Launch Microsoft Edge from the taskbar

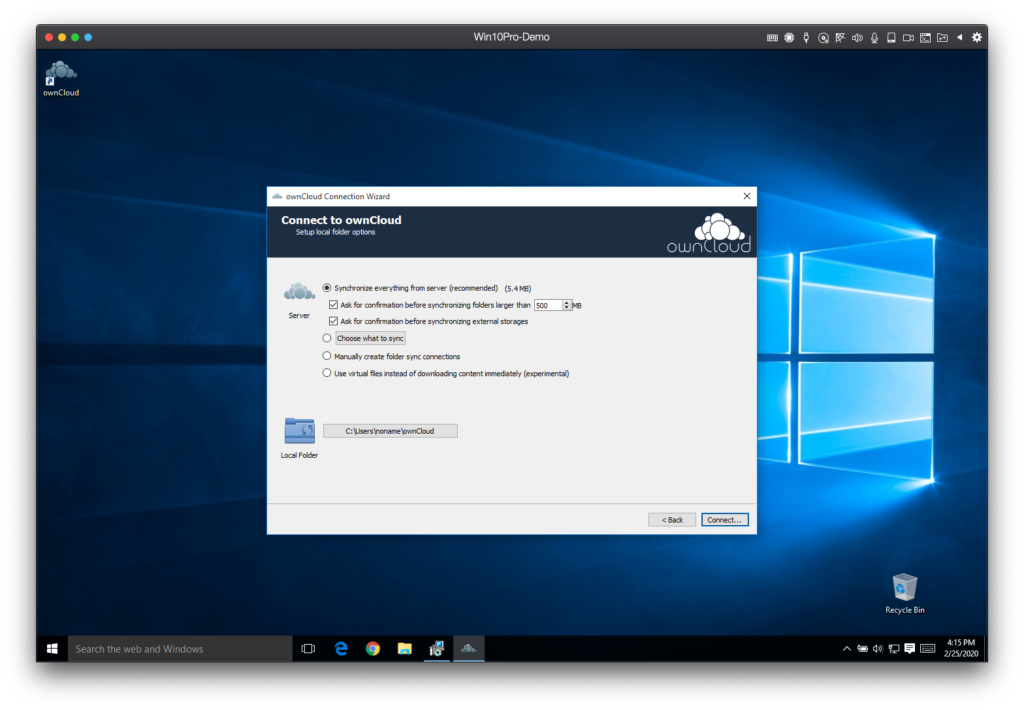(340, 649)
